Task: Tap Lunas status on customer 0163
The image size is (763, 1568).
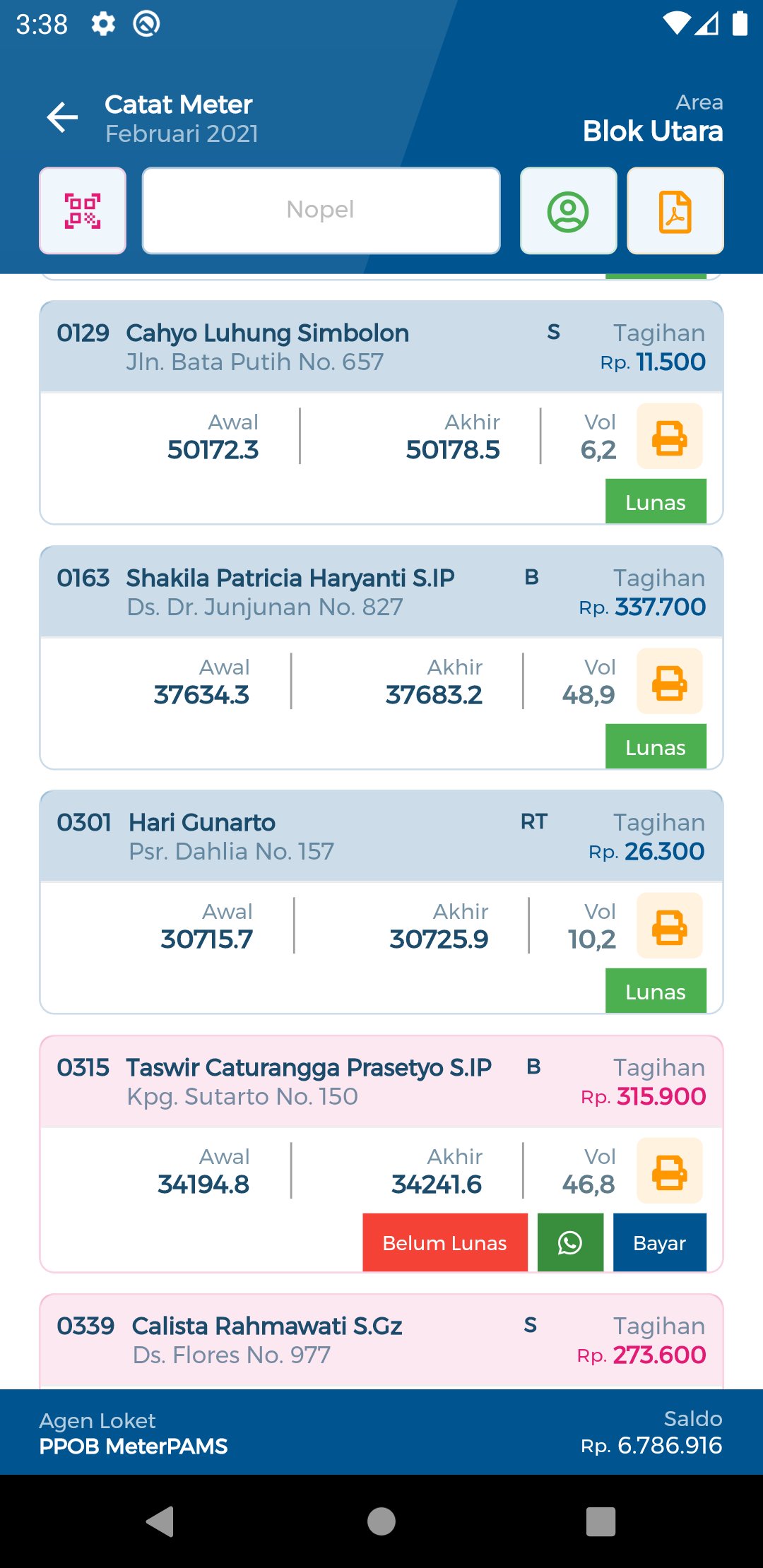Action: point(655,747)
